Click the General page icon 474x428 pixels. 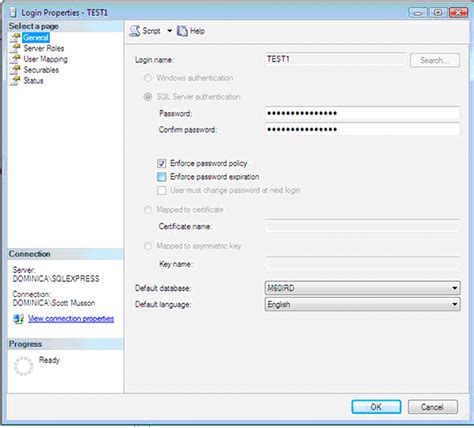[x=15, y=37]
